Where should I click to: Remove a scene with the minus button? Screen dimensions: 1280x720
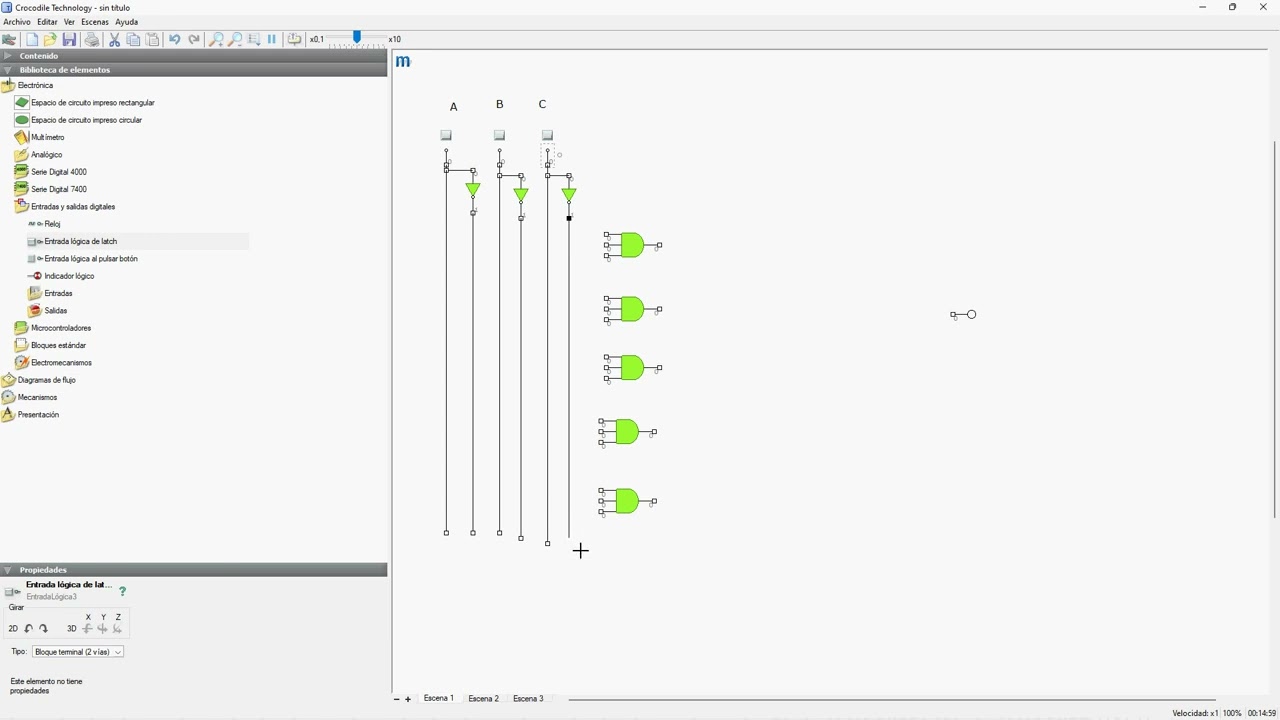tap(396, 699)
